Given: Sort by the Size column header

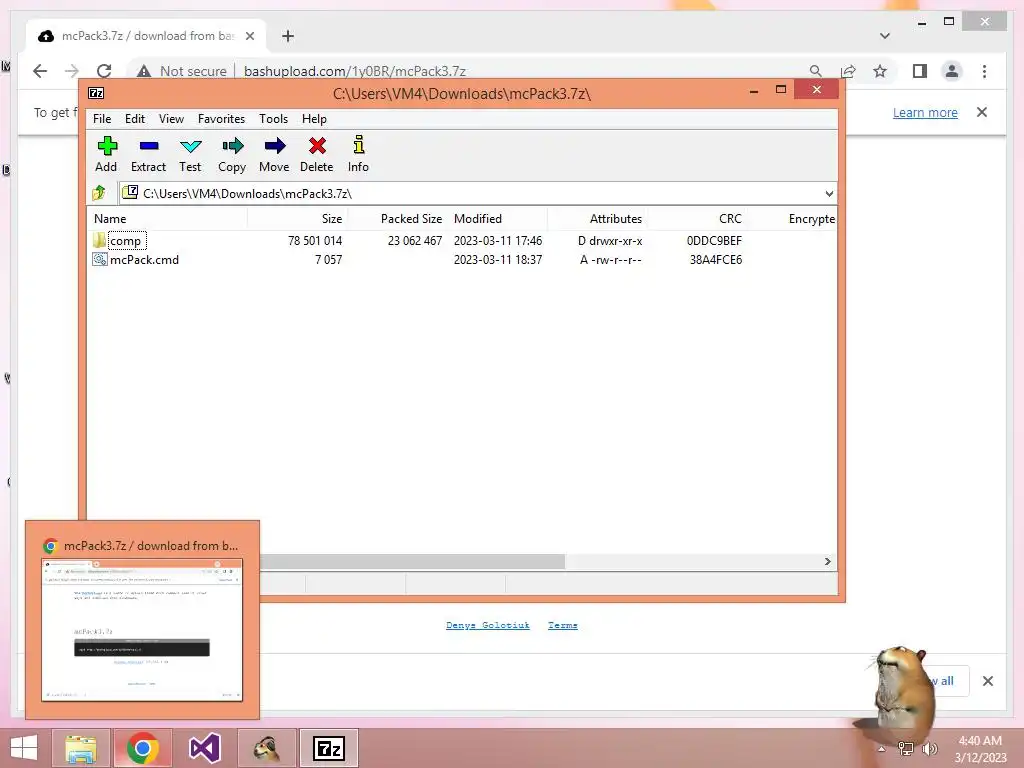Looking at the screenshot, I should (x=297, y=219).
